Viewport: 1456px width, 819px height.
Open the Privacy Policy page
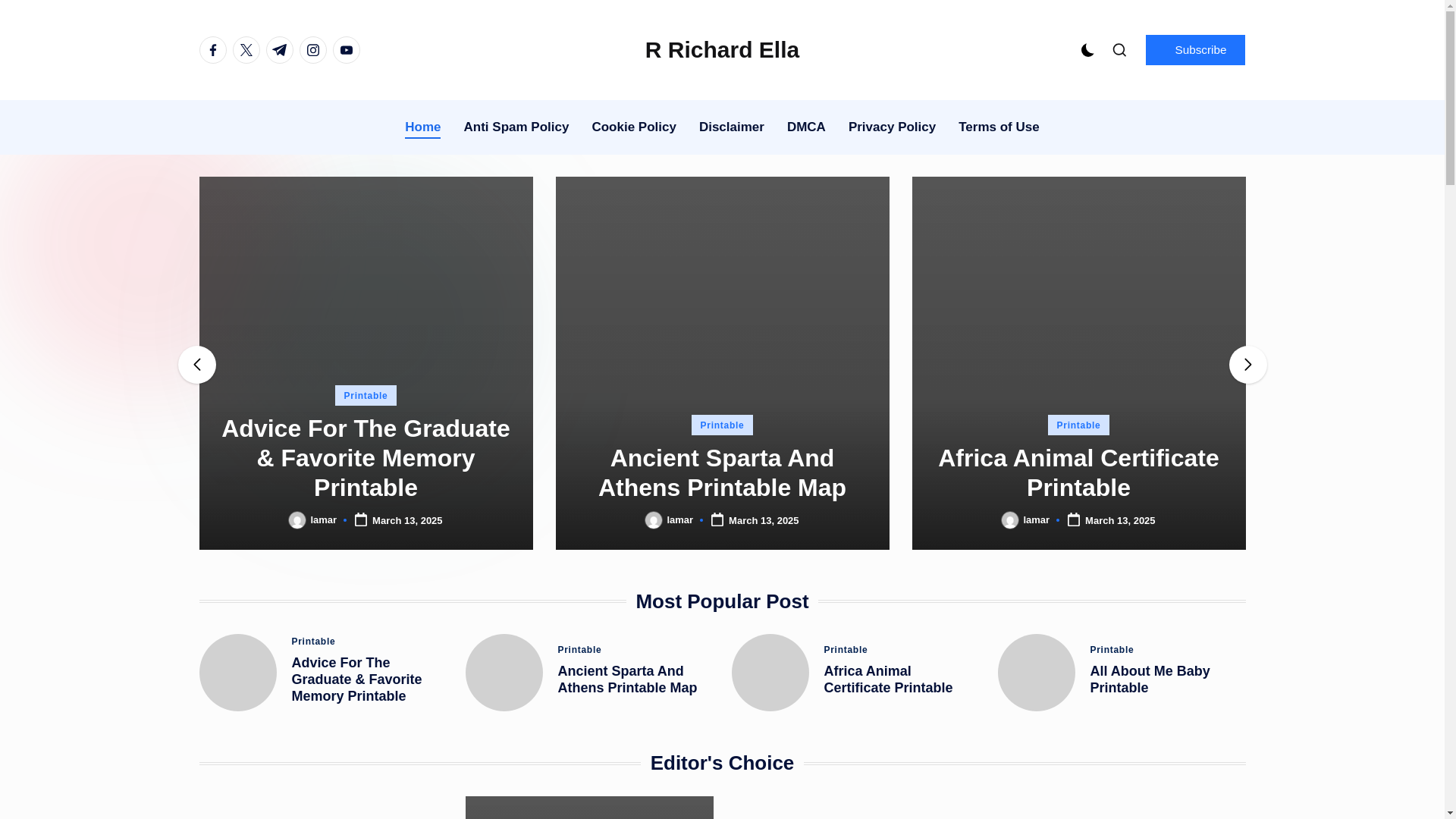[x=892, y=127]
